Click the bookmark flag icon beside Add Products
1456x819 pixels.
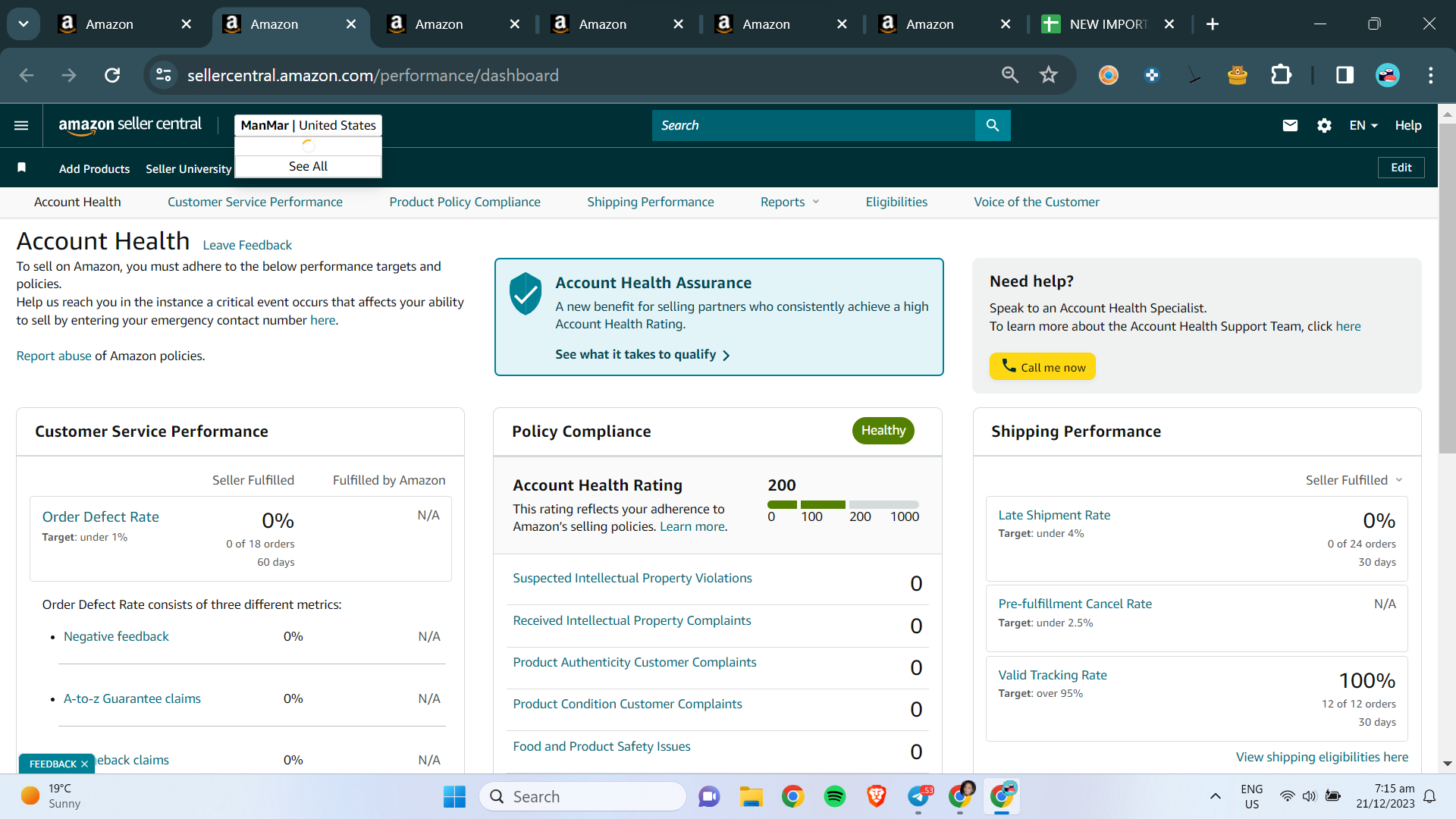coord(22,168)
